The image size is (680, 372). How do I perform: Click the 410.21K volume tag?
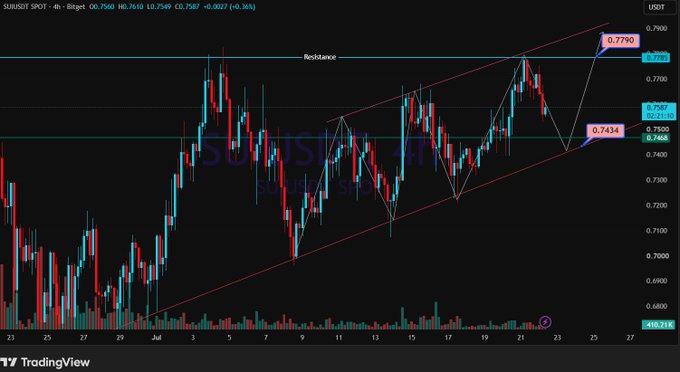point(658,324)
